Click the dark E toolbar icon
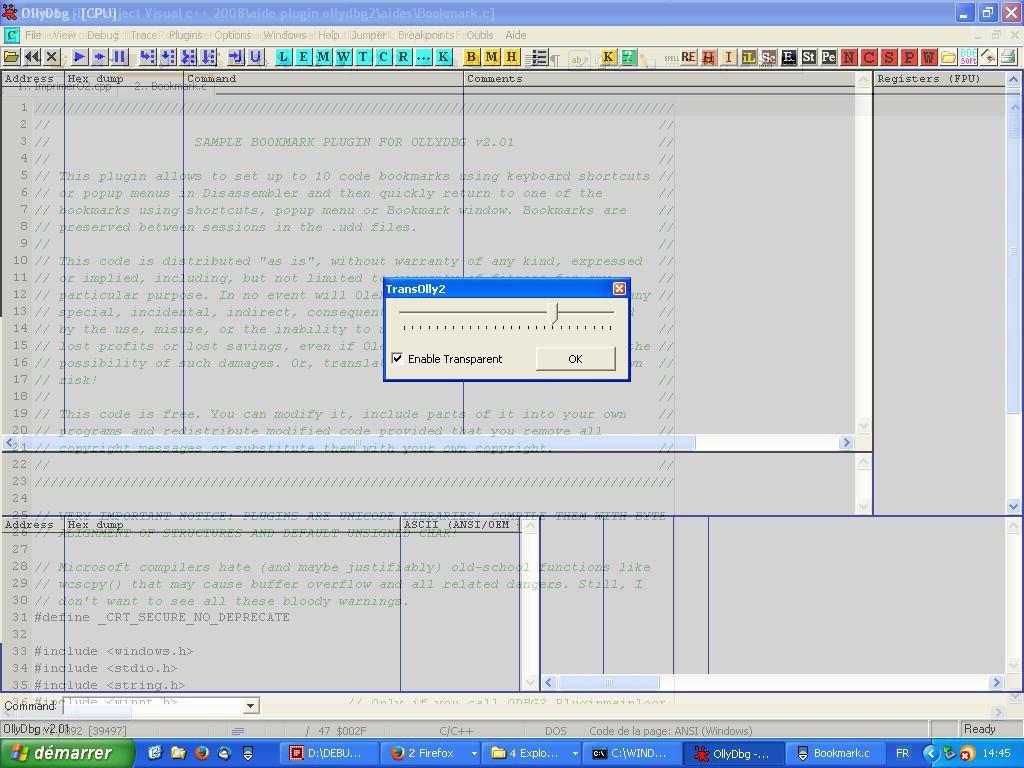The width and height of the screenshot is (1024, 768). pos(789,57)
